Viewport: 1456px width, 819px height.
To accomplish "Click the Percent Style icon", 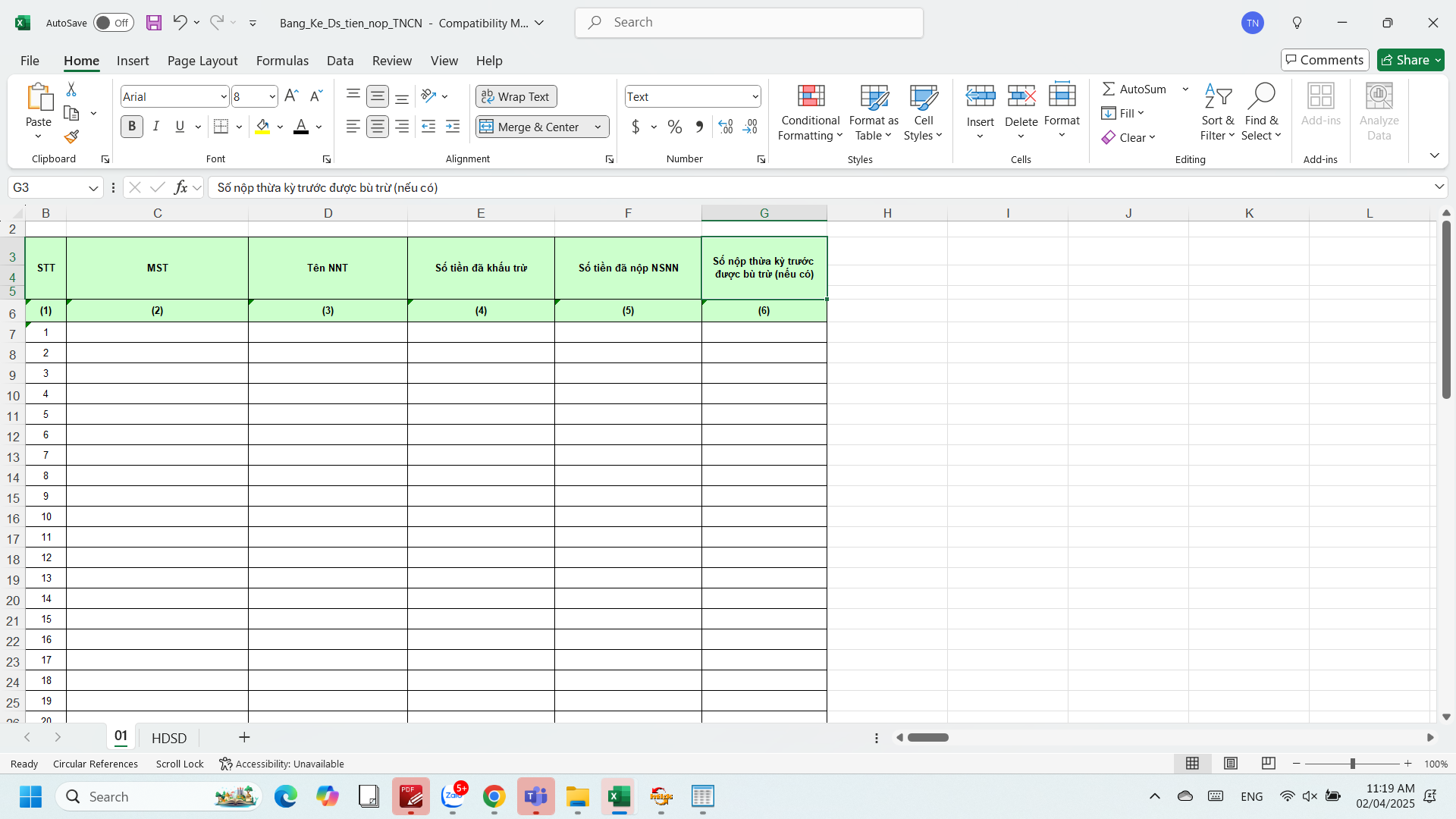I will (x=674, y=127).
